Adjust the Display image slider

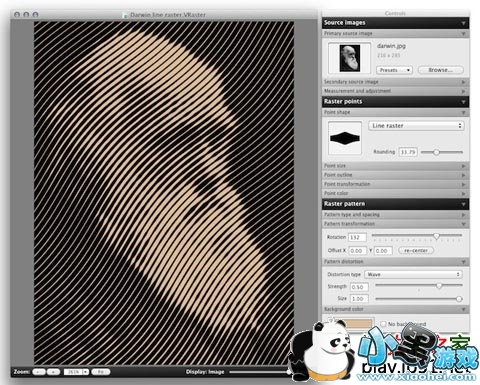[x=260, y=372]
